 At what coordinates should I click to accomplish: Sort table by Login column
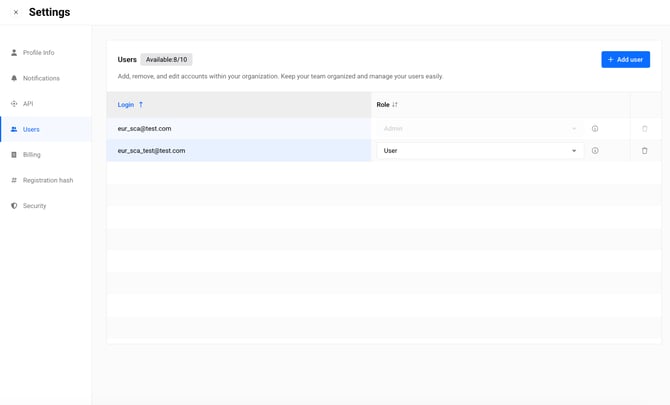coord(239,105)
